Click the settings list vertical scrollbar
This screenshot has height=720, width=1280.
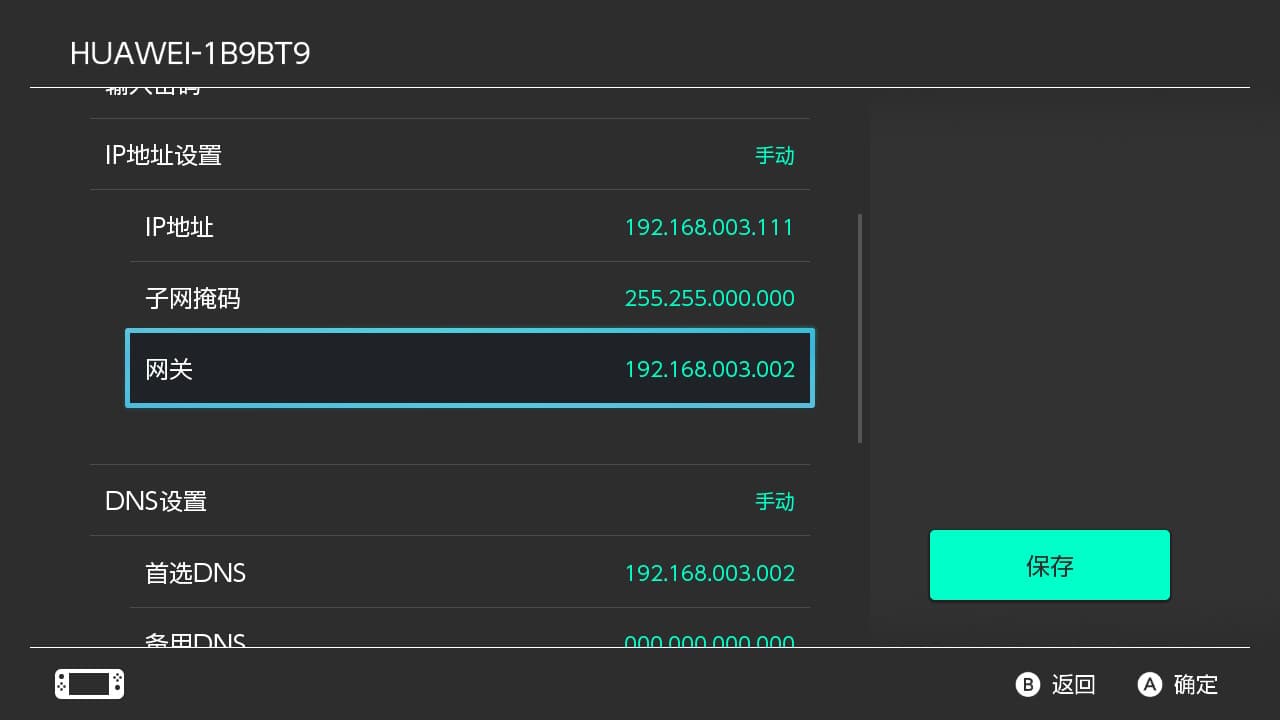click(x=860, y=328)
